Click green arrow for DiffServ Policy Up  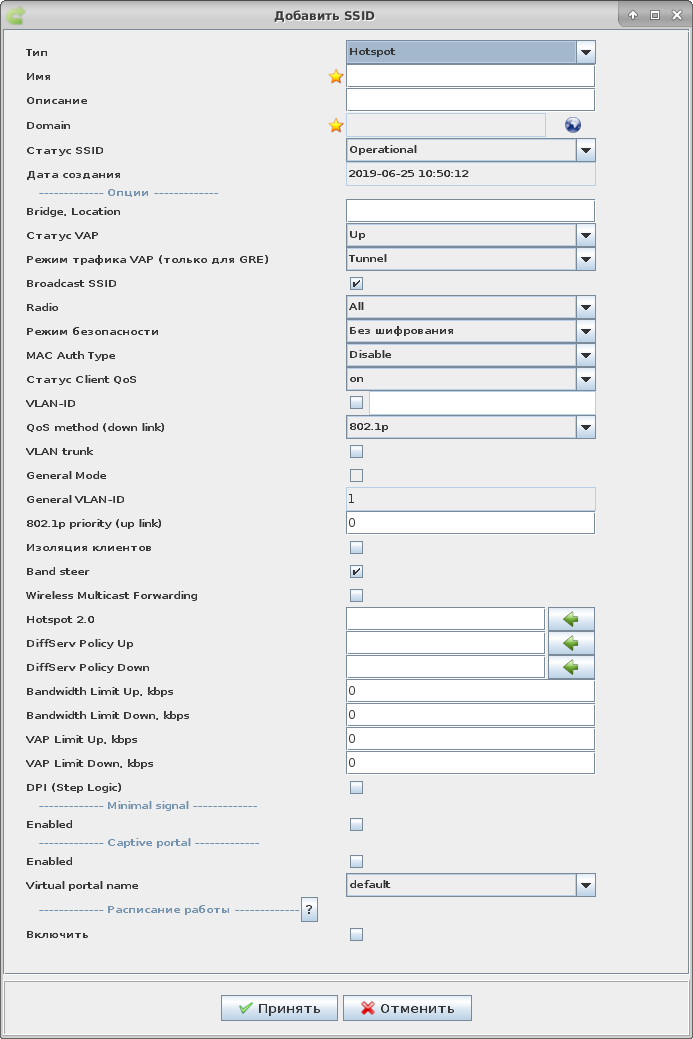(571, 644)
